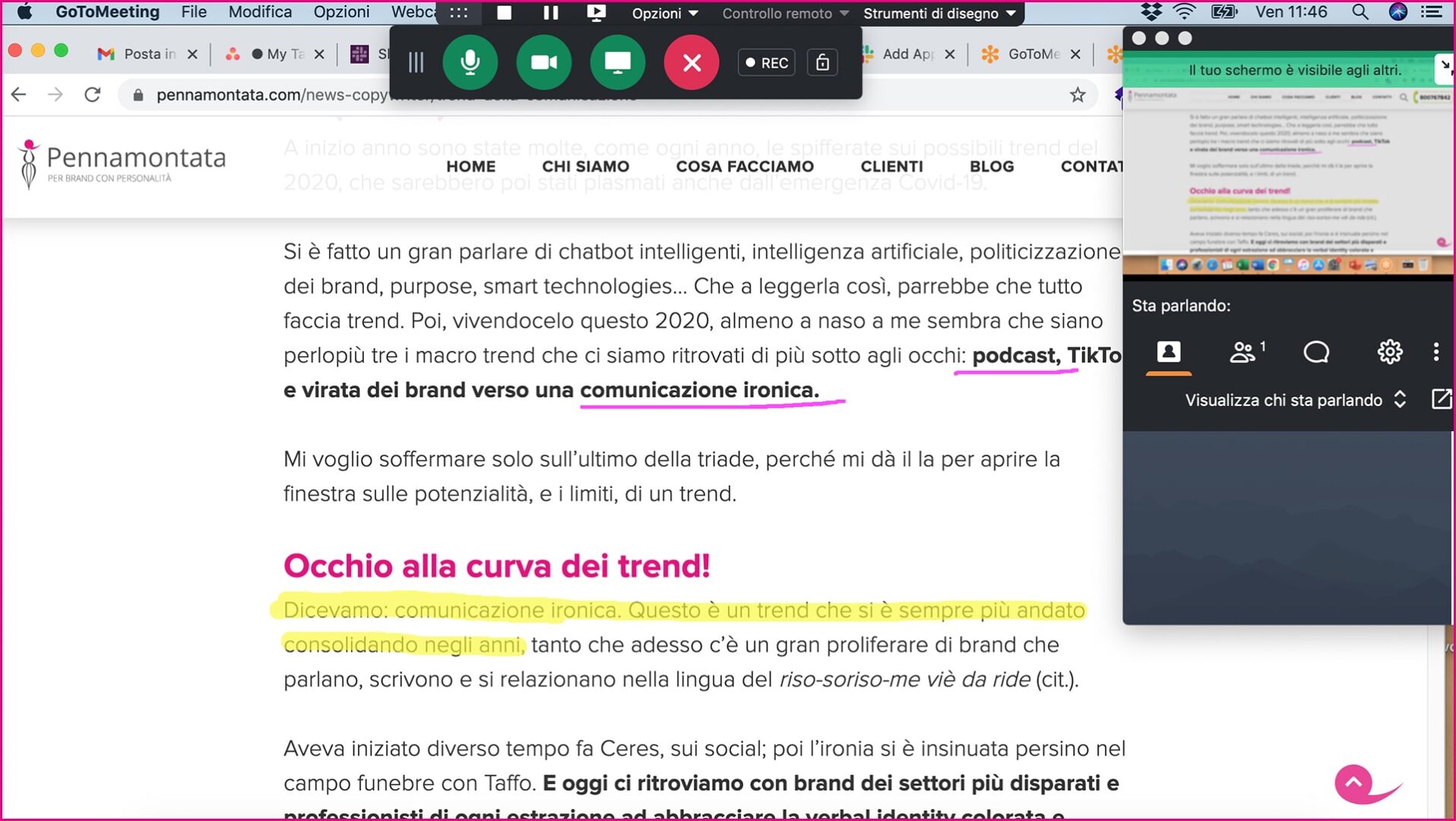Screen dimensions: 1456x821
Task: Open the BLOG link on the Pennamontata site
Action: click(992, 166)
